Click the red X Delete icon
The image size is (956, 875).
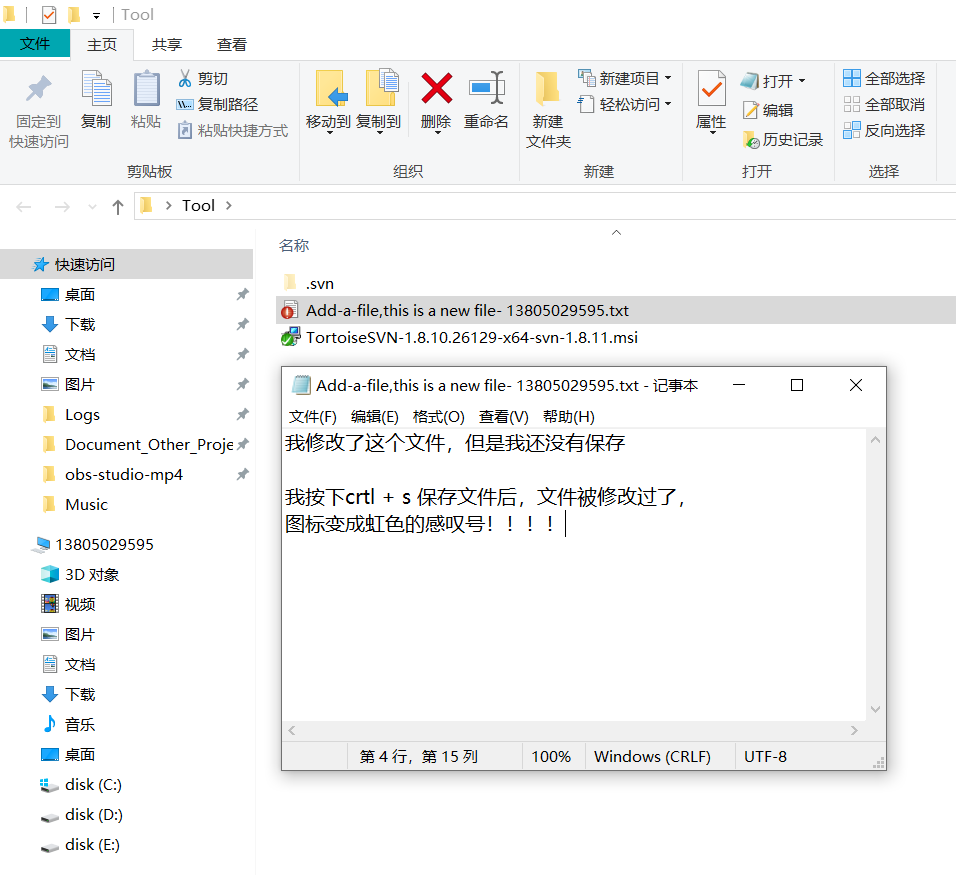click(437, 88)
